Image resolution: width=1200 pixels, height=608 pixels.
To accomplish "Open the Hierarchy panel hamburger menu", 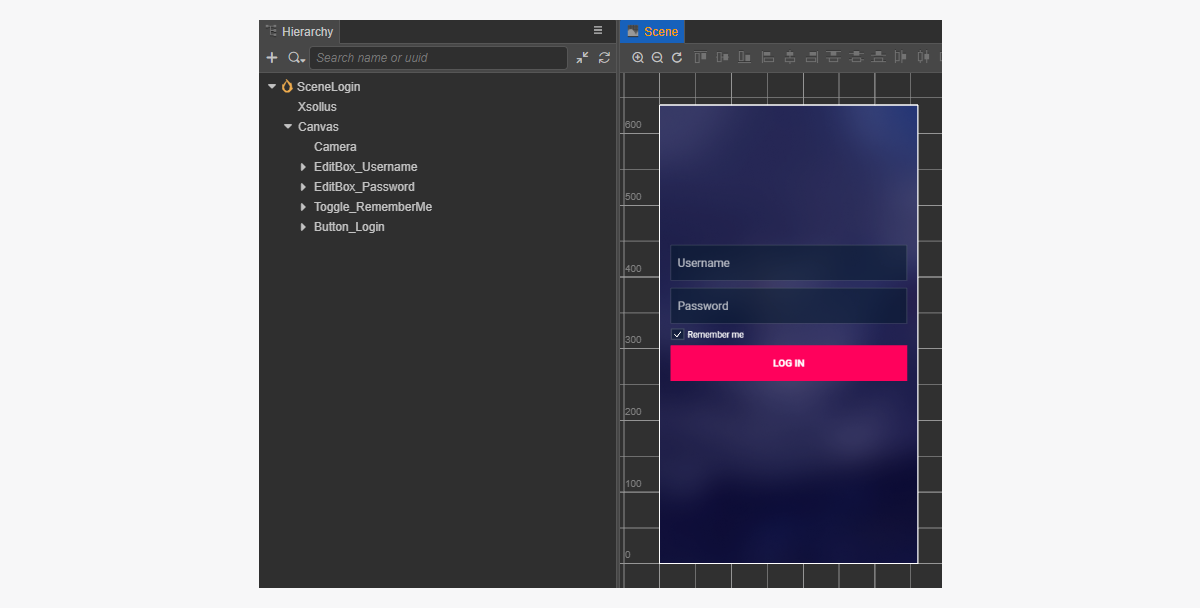I will (598, 31).
